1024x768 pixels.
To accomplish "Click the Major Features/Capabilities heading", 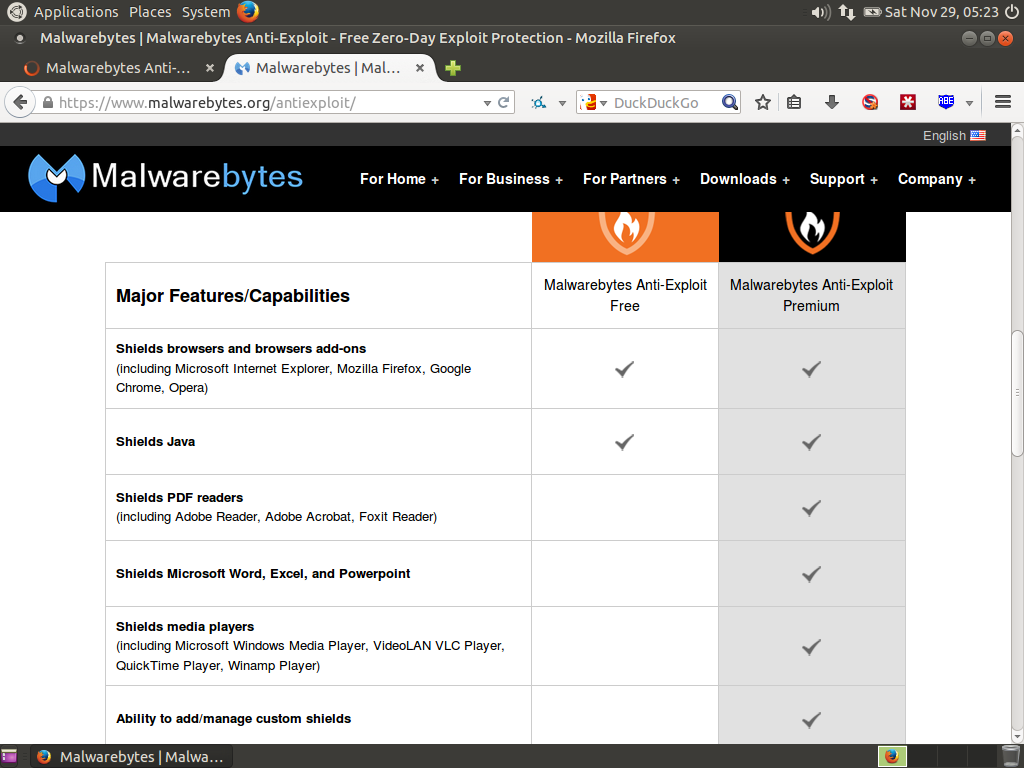I will coord(232,296).
